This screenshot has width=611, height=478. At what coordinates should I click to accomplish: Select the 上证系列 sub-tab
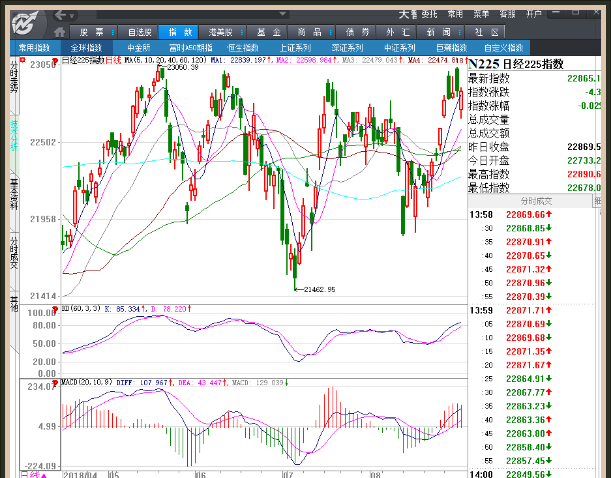point(295,48)
